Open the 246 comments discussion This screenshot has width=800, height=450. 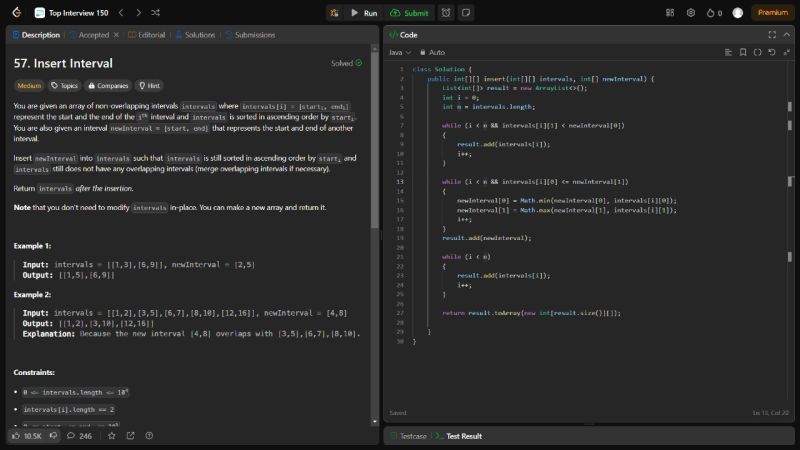(80, 436)
